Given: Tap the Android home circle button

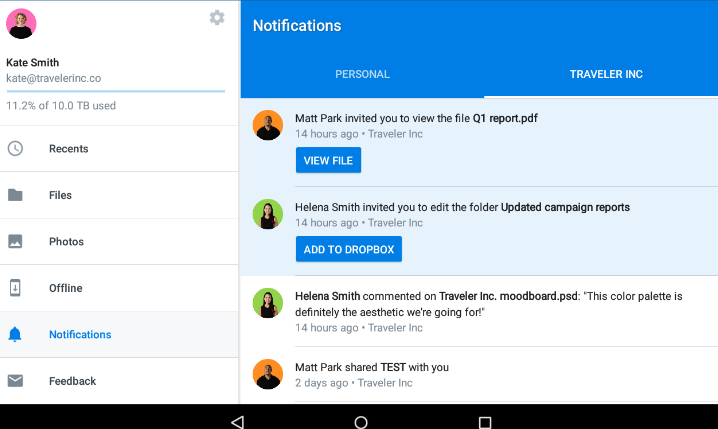Looking at the screenshot, I should (361, 422).
